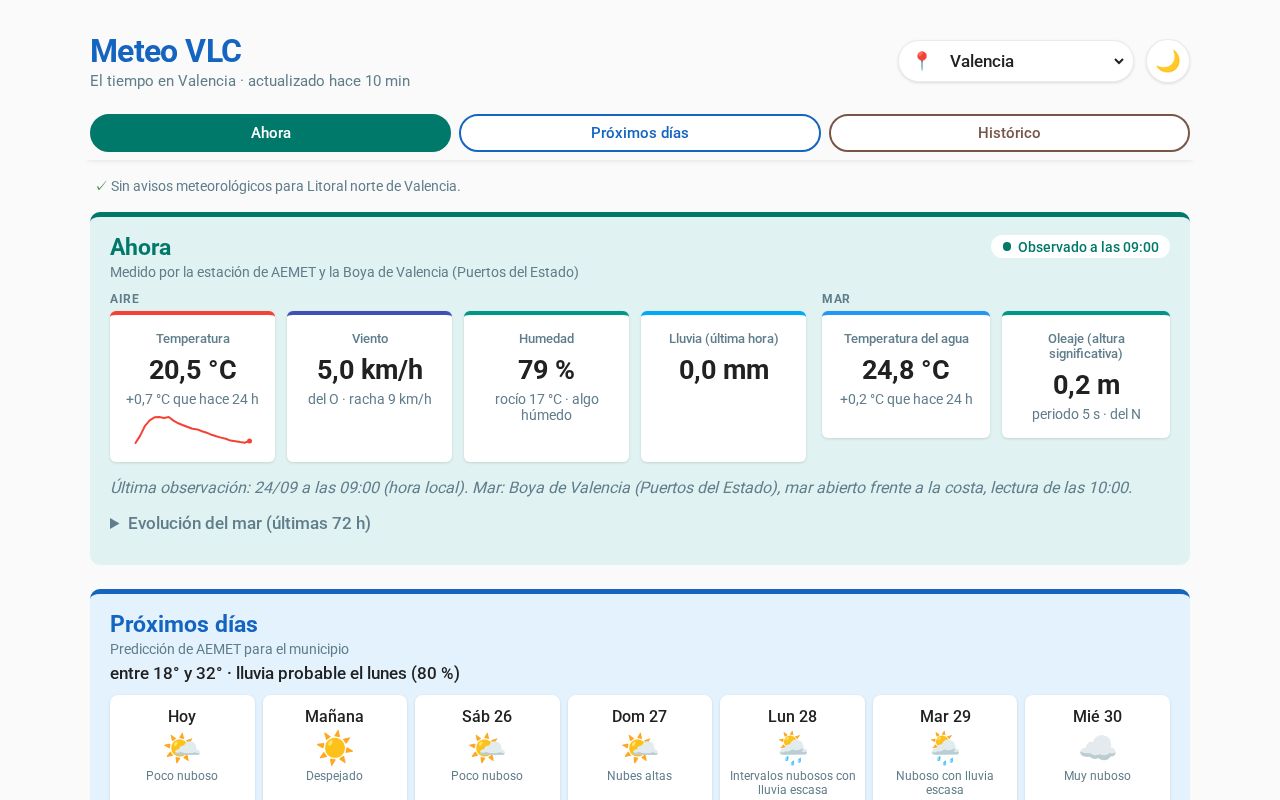Click the 'entre 18° y 32°' summary line

[x=285, y=674]
